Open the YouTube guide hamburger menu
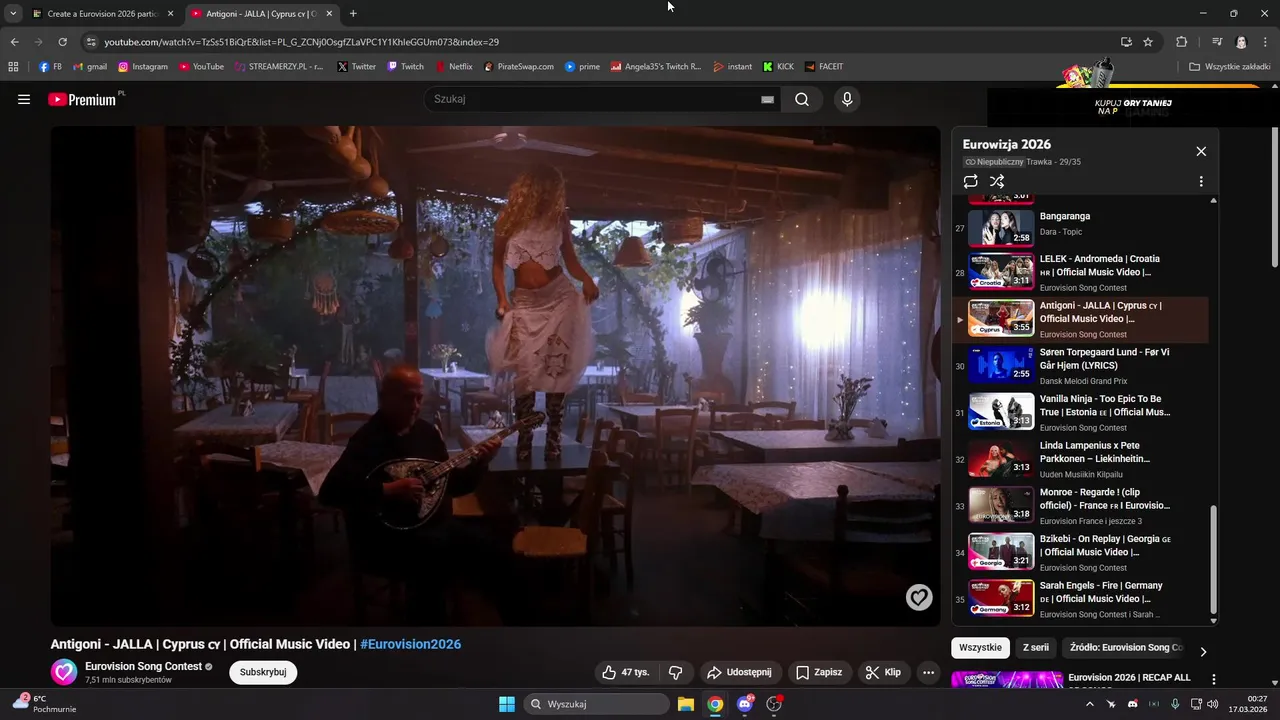1280x720 pixels. tap(24, 99)
